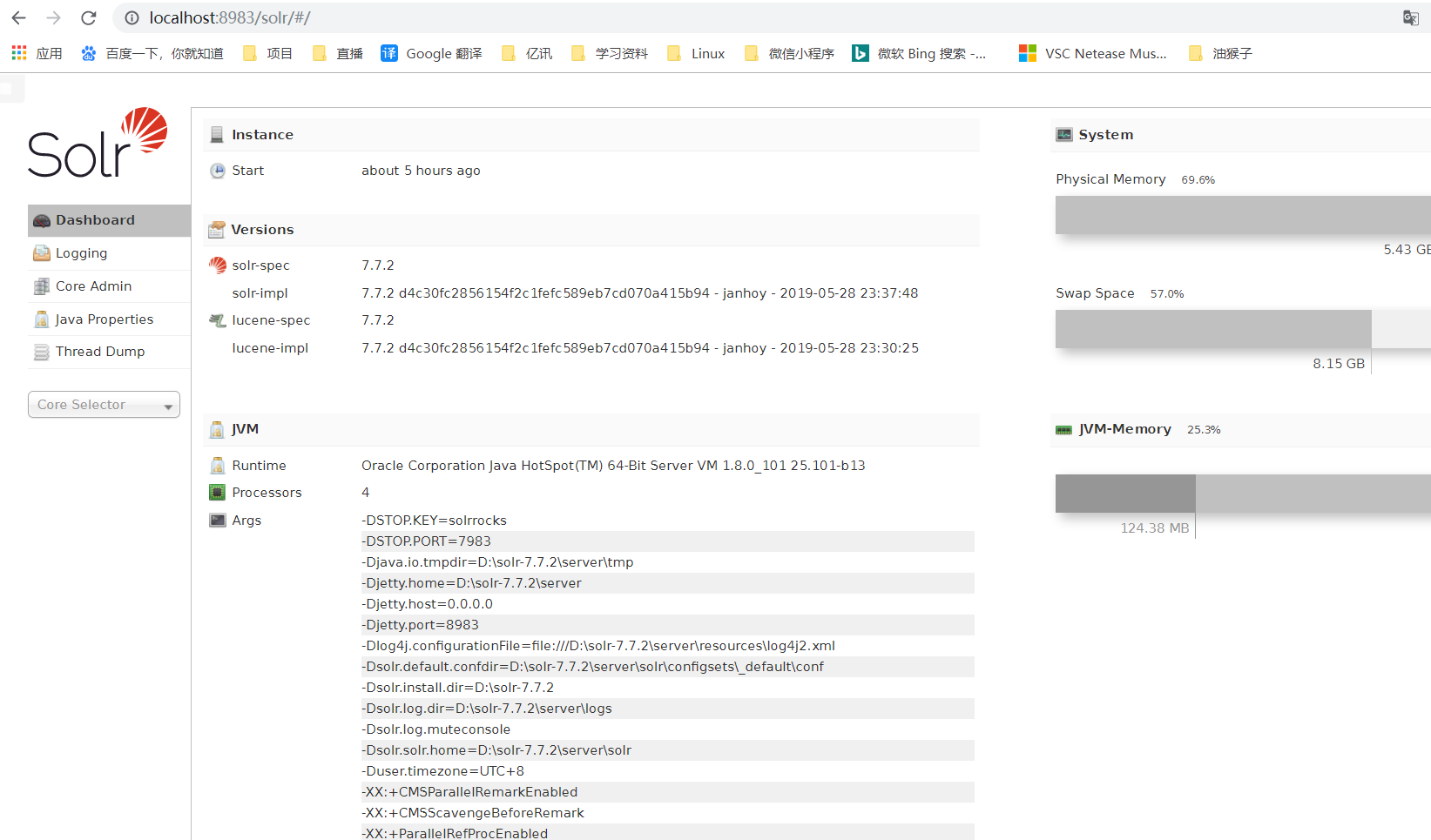
Task: Click the Bing bookmark icon
Action: 861,53
